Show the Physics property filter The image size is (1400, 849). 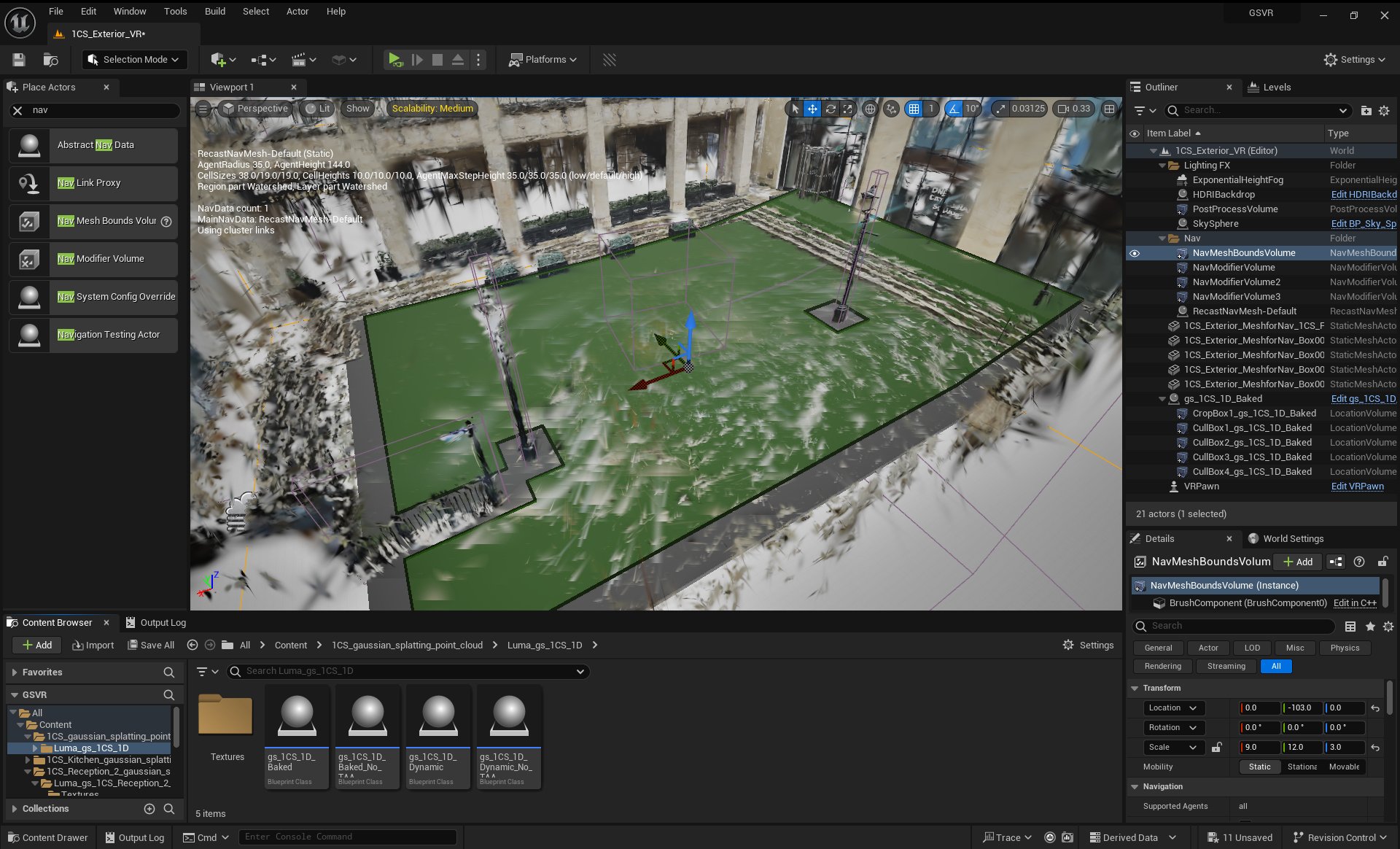[1345, 648]
